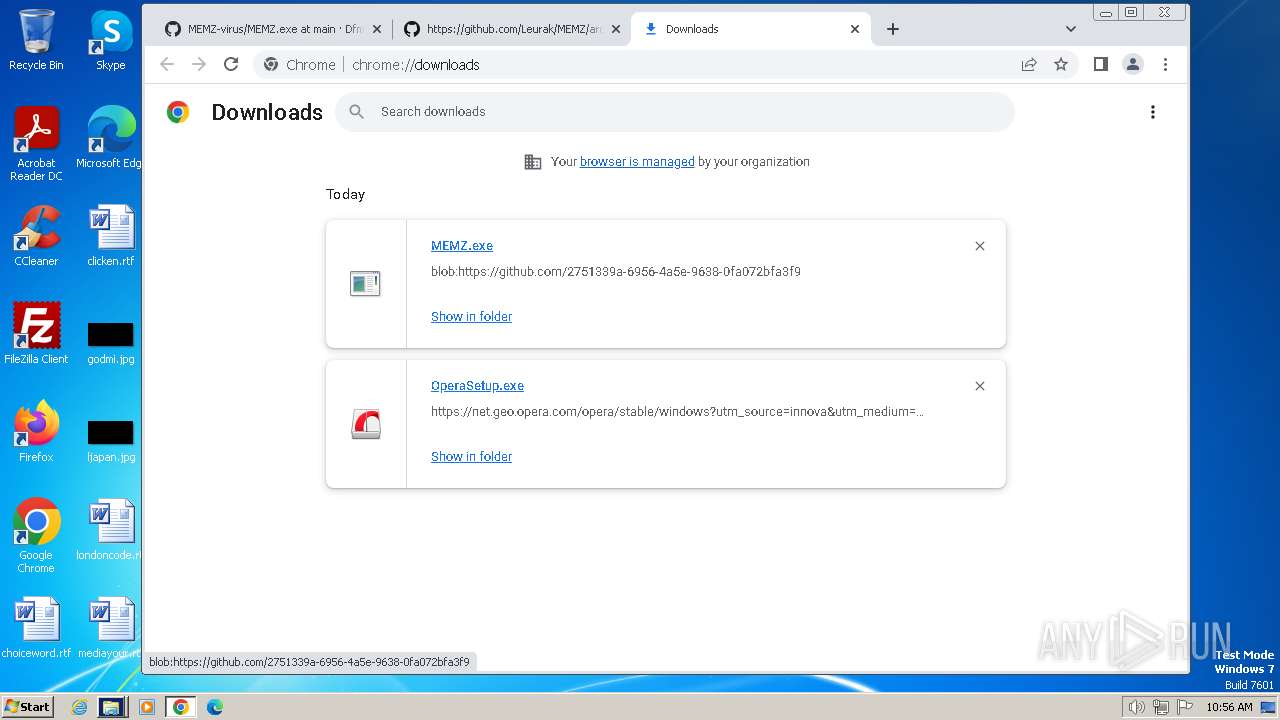Open Chrome main three-dot menu
The height and width of the screenshot is (720, 1280).
click(1165, 64)
